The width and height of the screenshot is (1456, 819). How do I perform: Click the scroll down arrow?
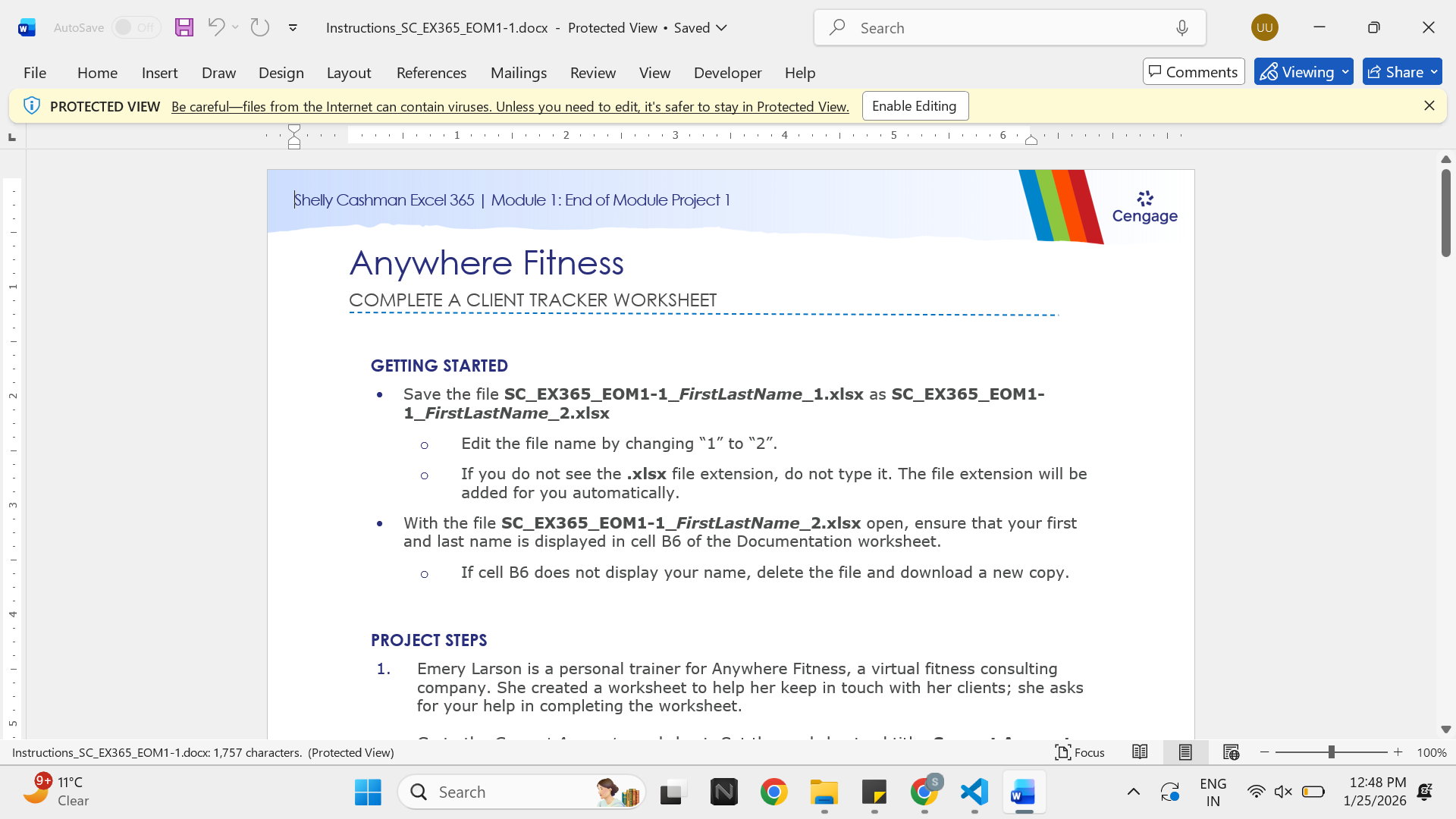[1446, 730]
